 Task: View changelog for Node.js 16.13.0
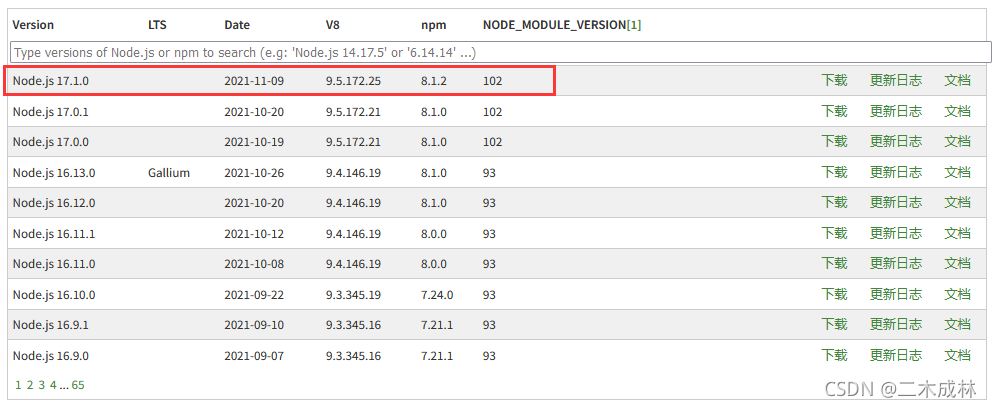click(x=895, y=172)
